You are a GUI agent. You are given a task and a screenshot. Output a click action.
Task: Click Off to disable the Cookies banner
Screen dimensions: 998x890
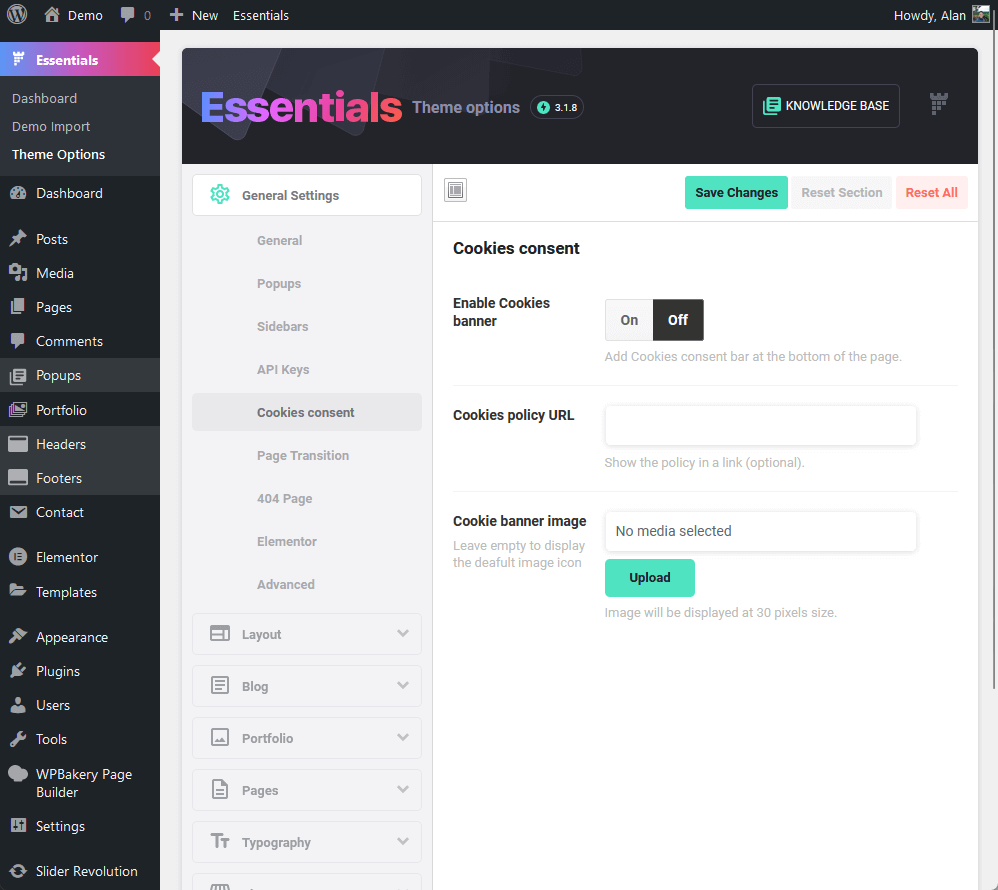(x=677, y=320)
